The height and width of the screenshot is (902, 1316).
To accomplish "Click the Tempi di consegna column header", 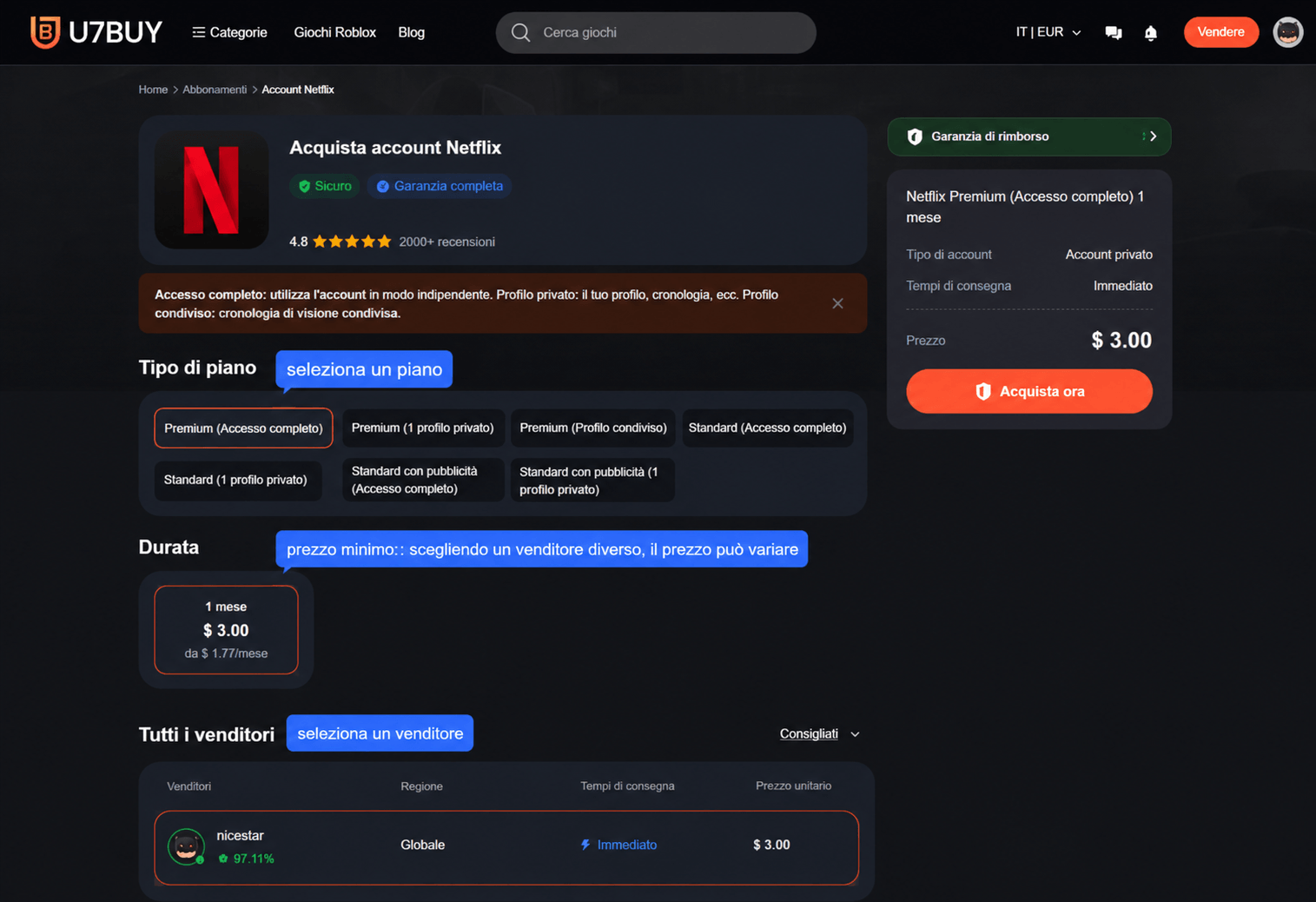I will point(627,786).
